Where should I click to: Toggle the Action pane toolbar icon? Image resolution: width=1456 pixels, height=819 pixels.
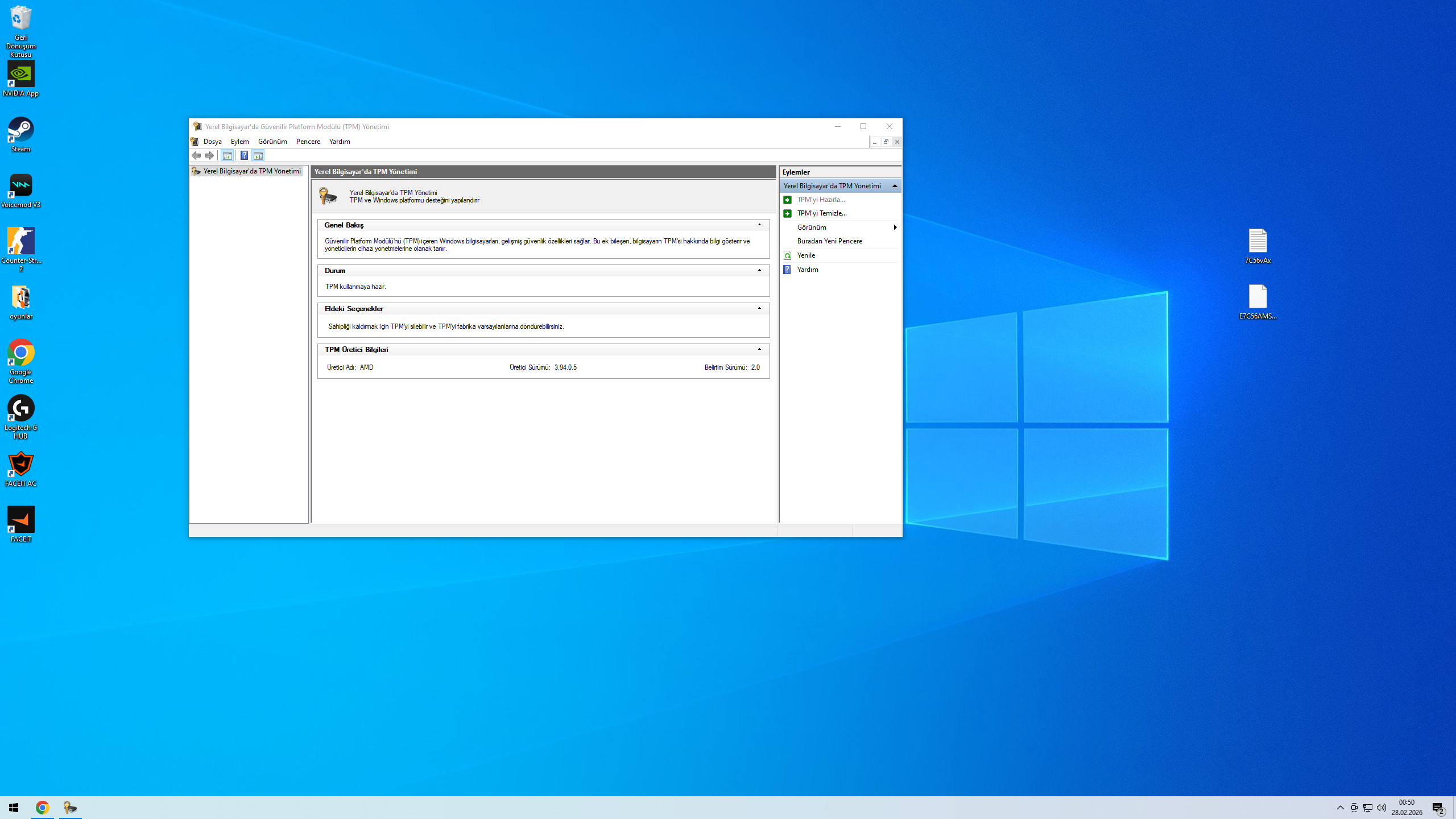pos(258,155)
